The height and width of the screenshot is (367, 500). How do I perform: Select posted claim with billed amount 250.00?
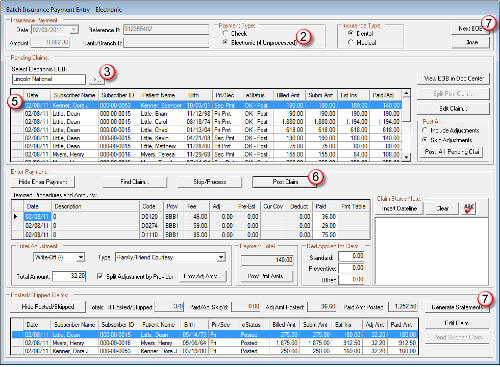tap(215, 351)
